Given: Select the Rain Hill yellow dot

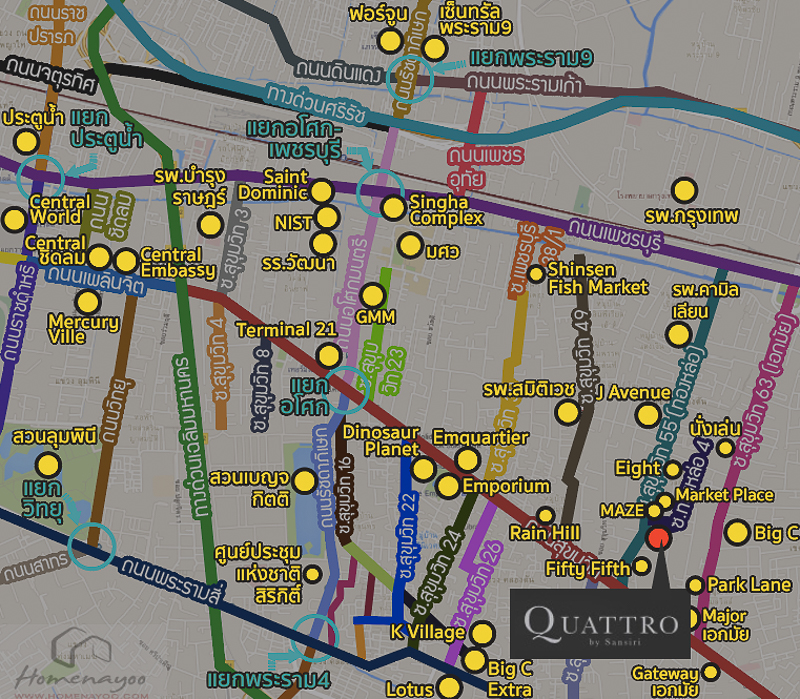Looking at the screenshot, I should click(x=546, y=514).
